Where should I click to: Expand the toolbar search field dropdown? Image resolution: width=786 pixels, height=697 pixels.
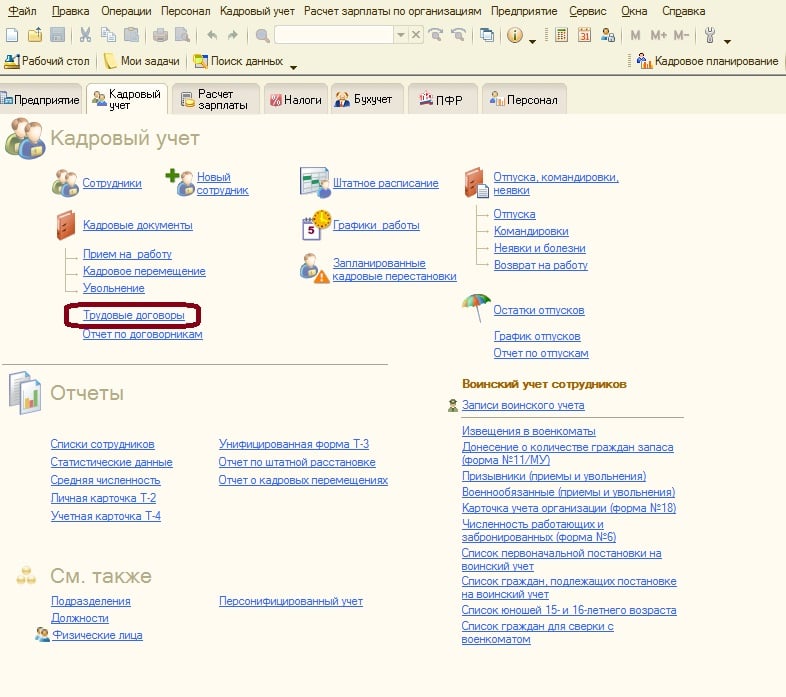pyautogui.click(x=401, y=35)
